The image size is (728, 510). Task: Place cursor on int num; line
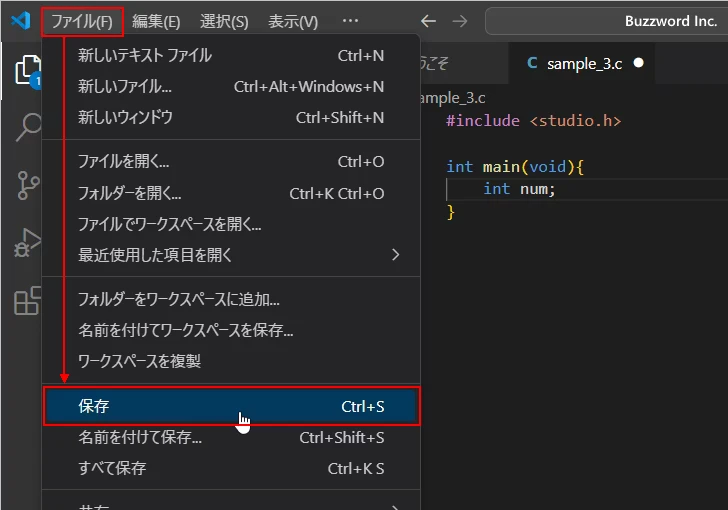(x=519, y=189)
